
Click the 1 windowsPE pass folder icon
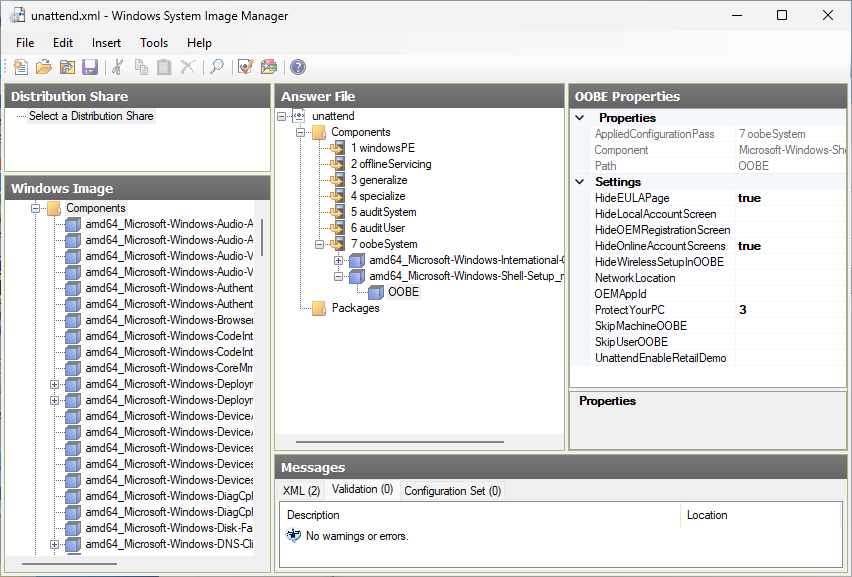click(337, 148)
